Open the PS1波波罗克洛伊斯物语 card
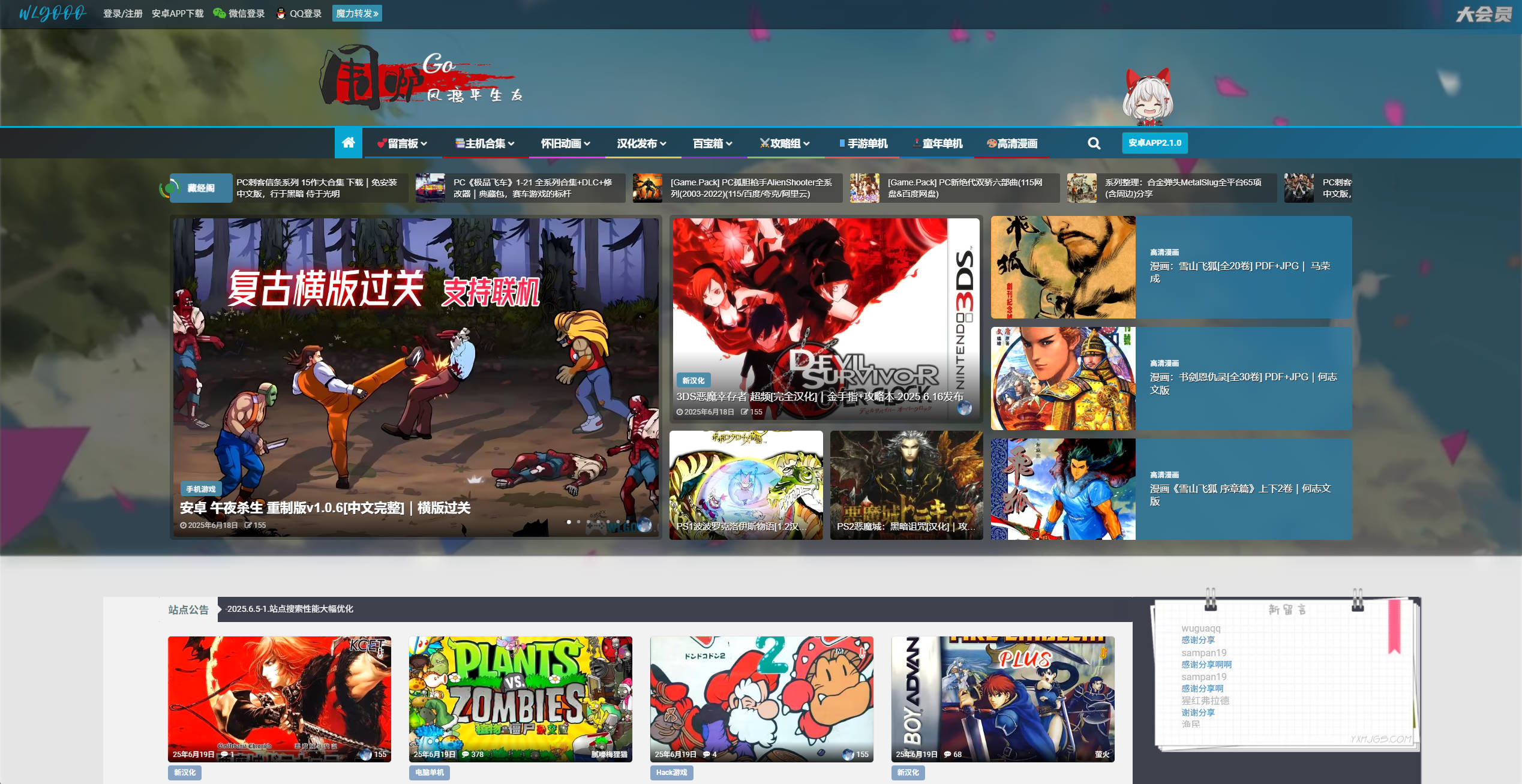Viewport: 1522px width, 784px height. click(x=746, y=485)
